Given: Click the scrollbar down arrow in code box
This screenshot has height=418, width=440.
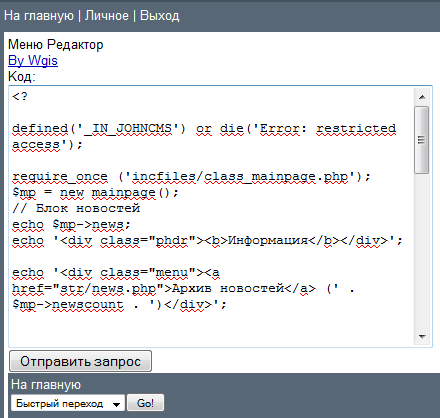Looking at the screenshot, I should 422,337.
